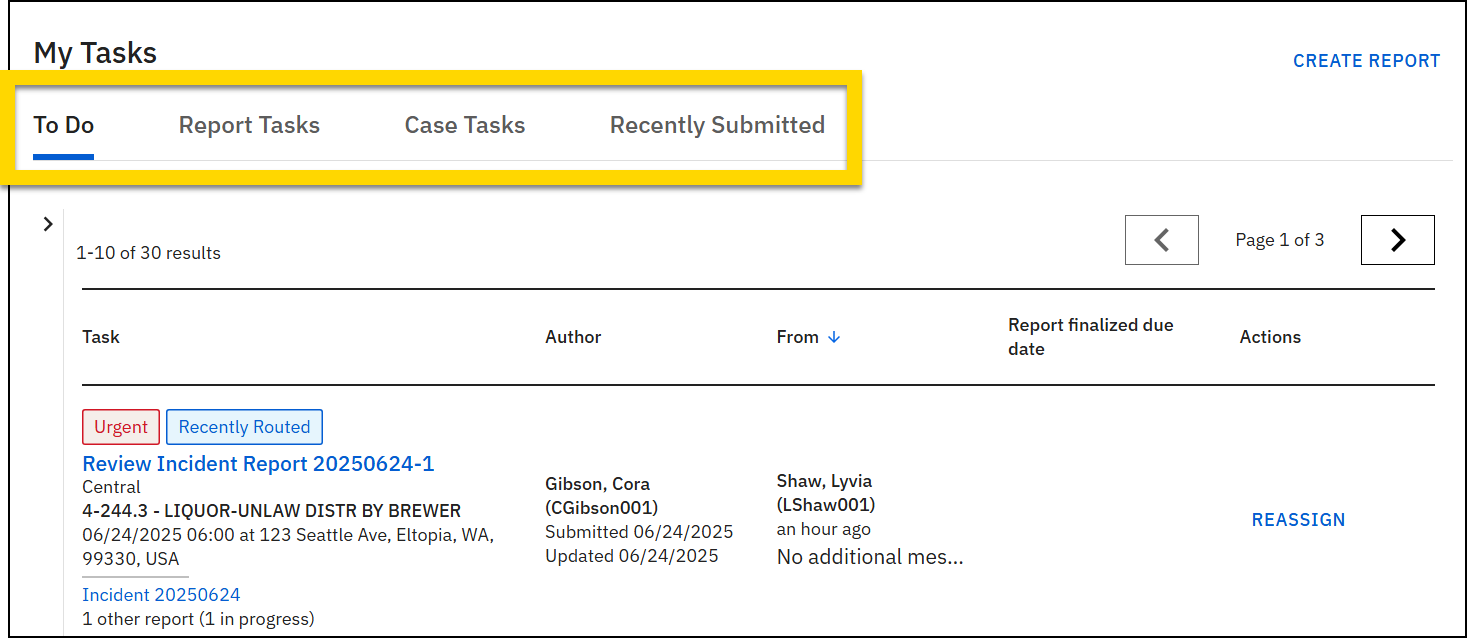Open the Case Tasks tab
1467x638 pixels.
point(464,125)
